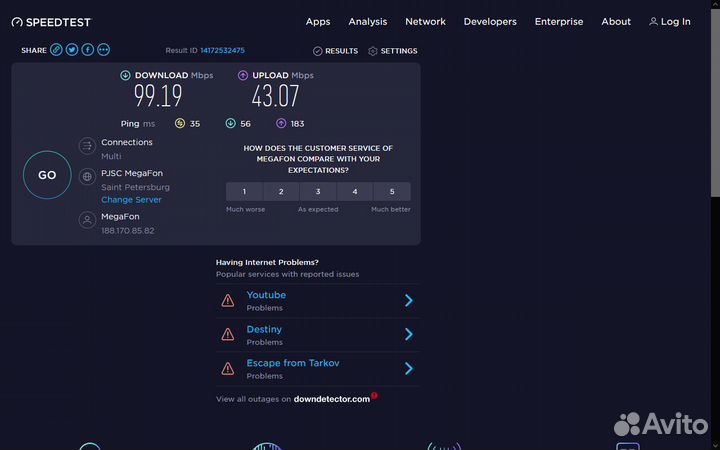The width and height of the screenshot is (720, 450).
Task: Open the Network menu
Action: click(x=425, y=22)
